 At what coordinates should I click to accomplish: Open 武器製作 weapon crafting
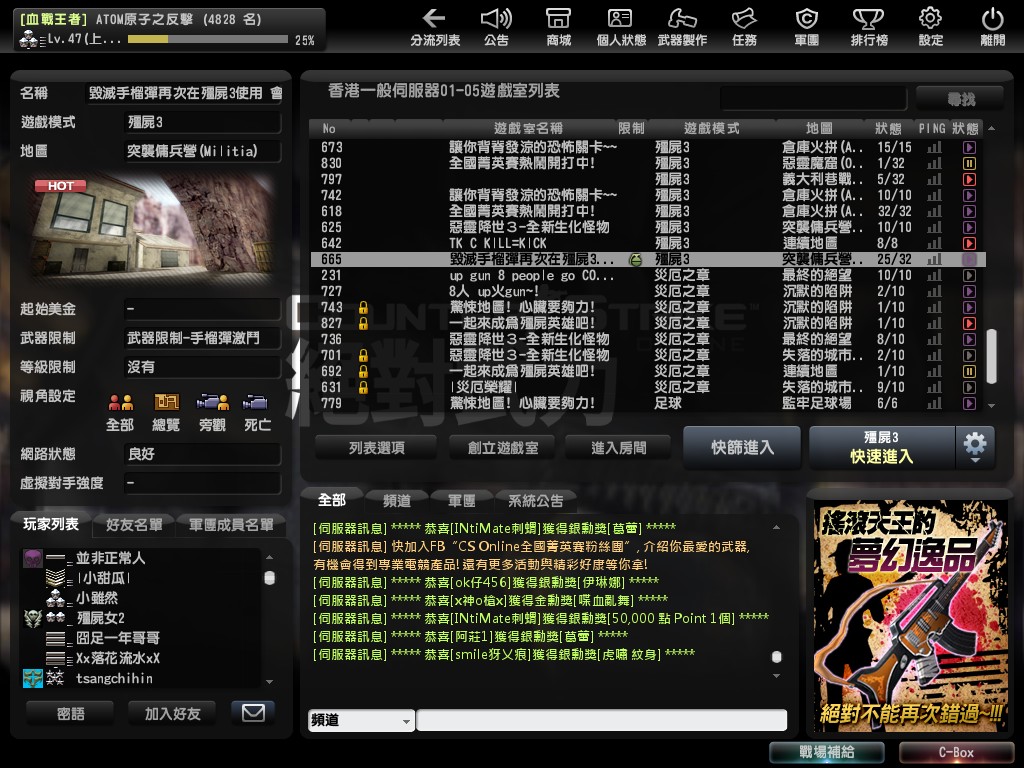[682, 27]
